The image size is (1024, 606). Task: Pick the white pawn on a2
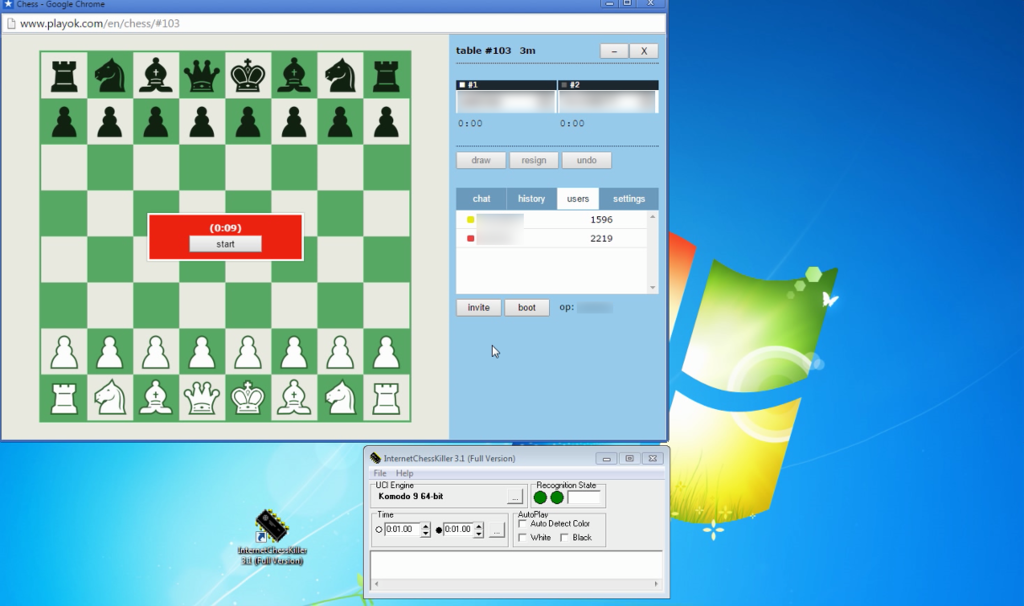pos(64,353)
